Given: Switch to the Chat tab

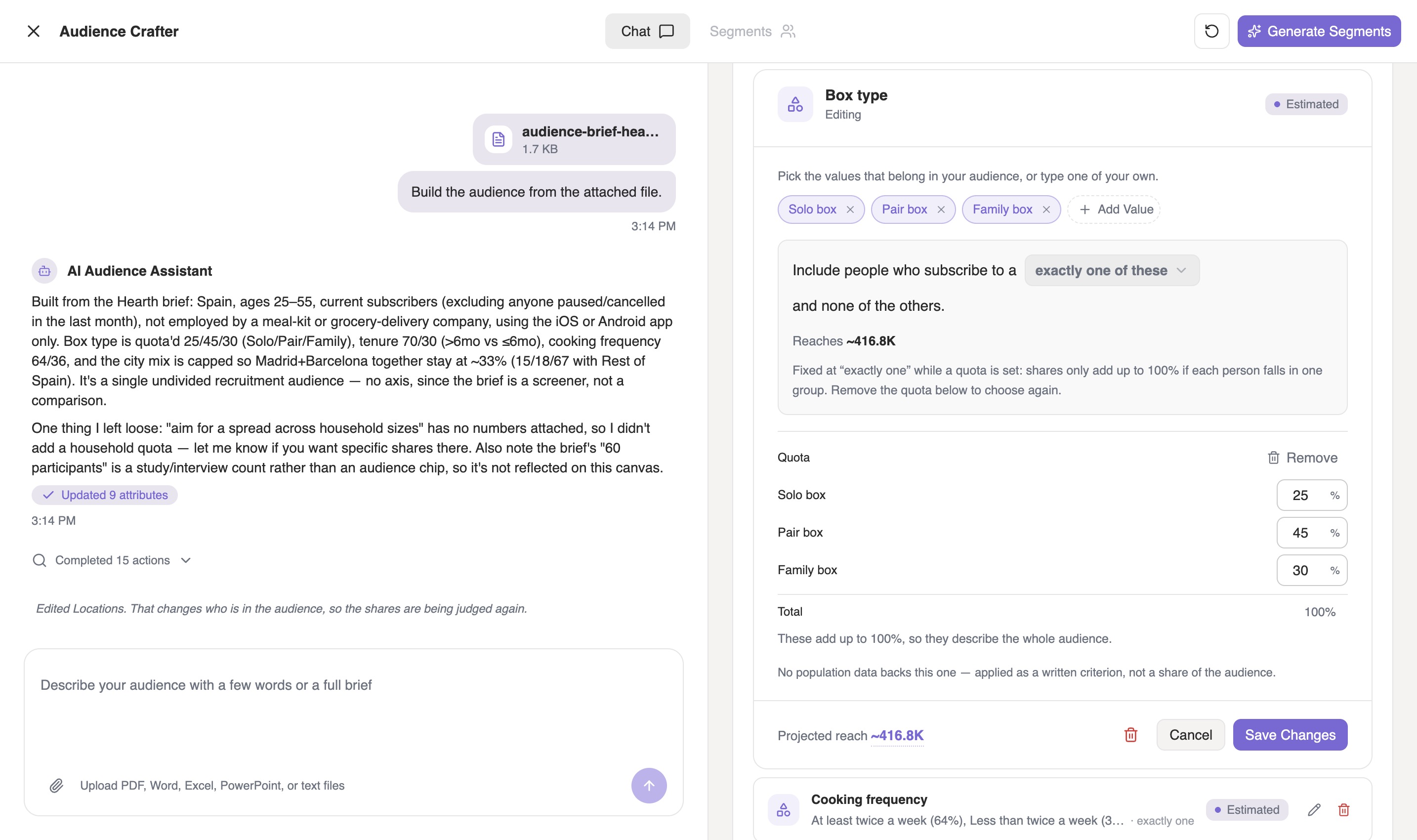Looking at the screenshot, I should click(x=647, y=31).
